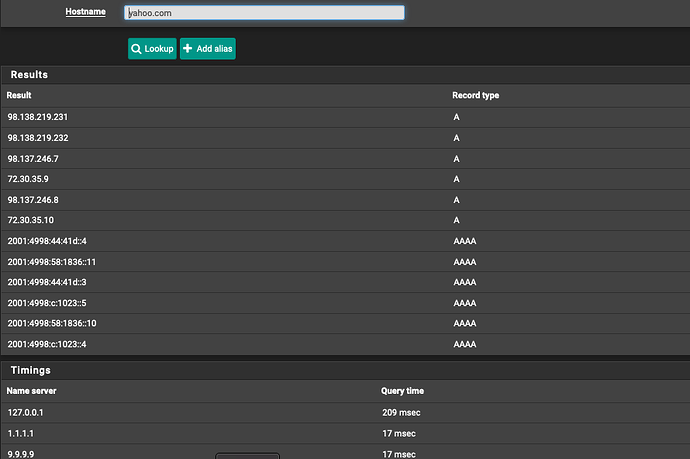Click the Result column header
The image size is (690, 459).
click(x=19, y=95)
